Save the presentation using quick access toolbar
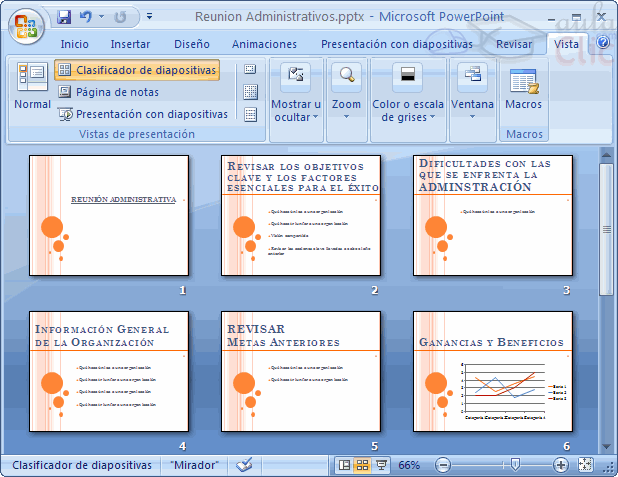This screenshot has width=618, height=477. (x=65, y=17)
